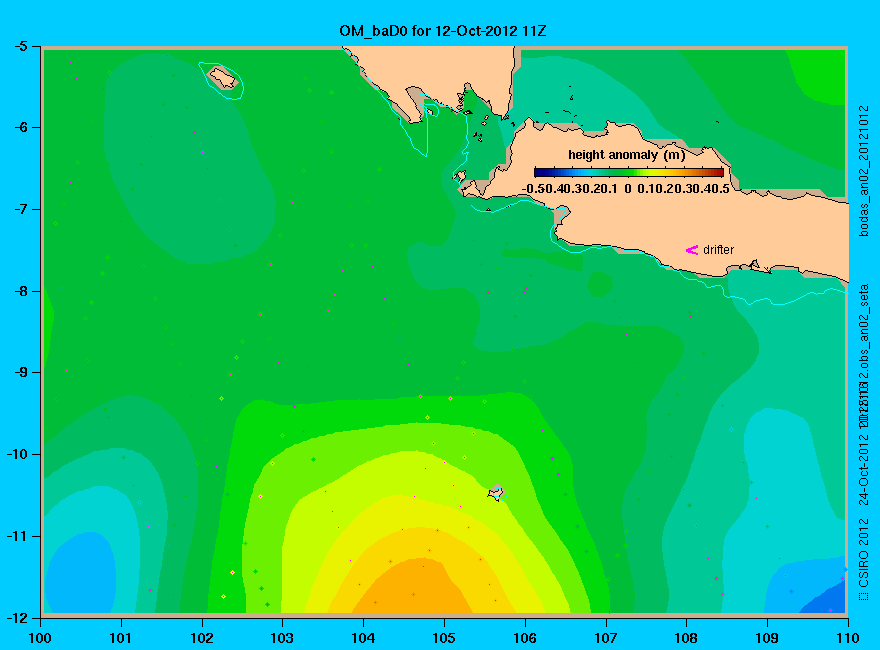Image resolution: width=880 pixels, height=650 pixels.
Task: Click the x-axis label 101
Action: tap(121, 638)
